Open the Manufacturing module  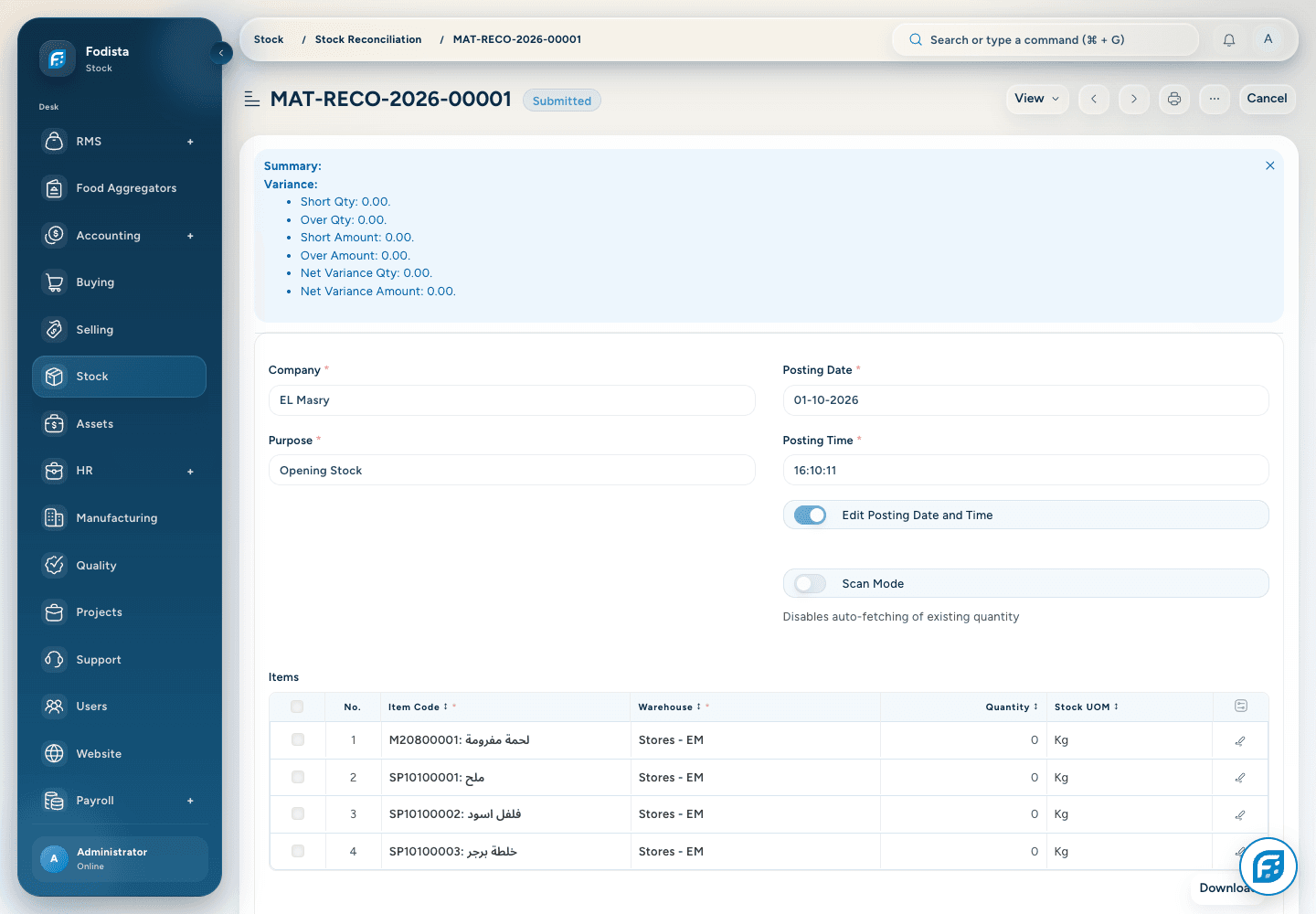(x=119, y=518)
